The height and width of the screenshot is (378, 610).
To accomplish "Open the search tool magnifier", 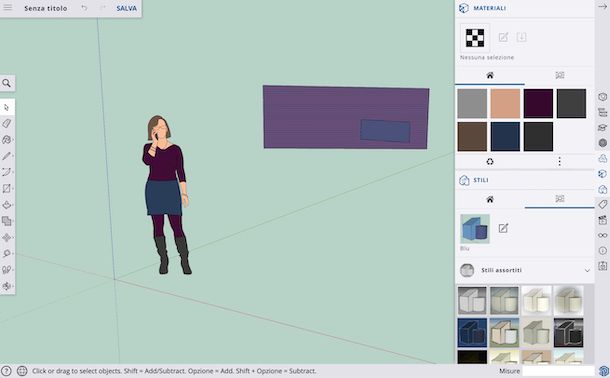I will (7, 83).
